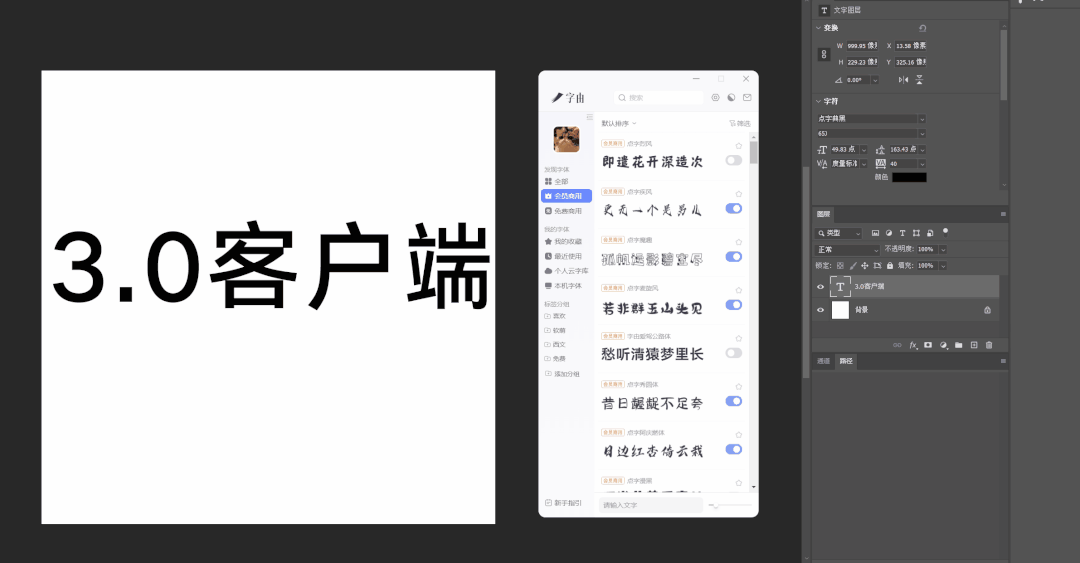Screen dimensions: 1080x563
Task: Click the search field in 字由 window
Action: pos(659,98)
